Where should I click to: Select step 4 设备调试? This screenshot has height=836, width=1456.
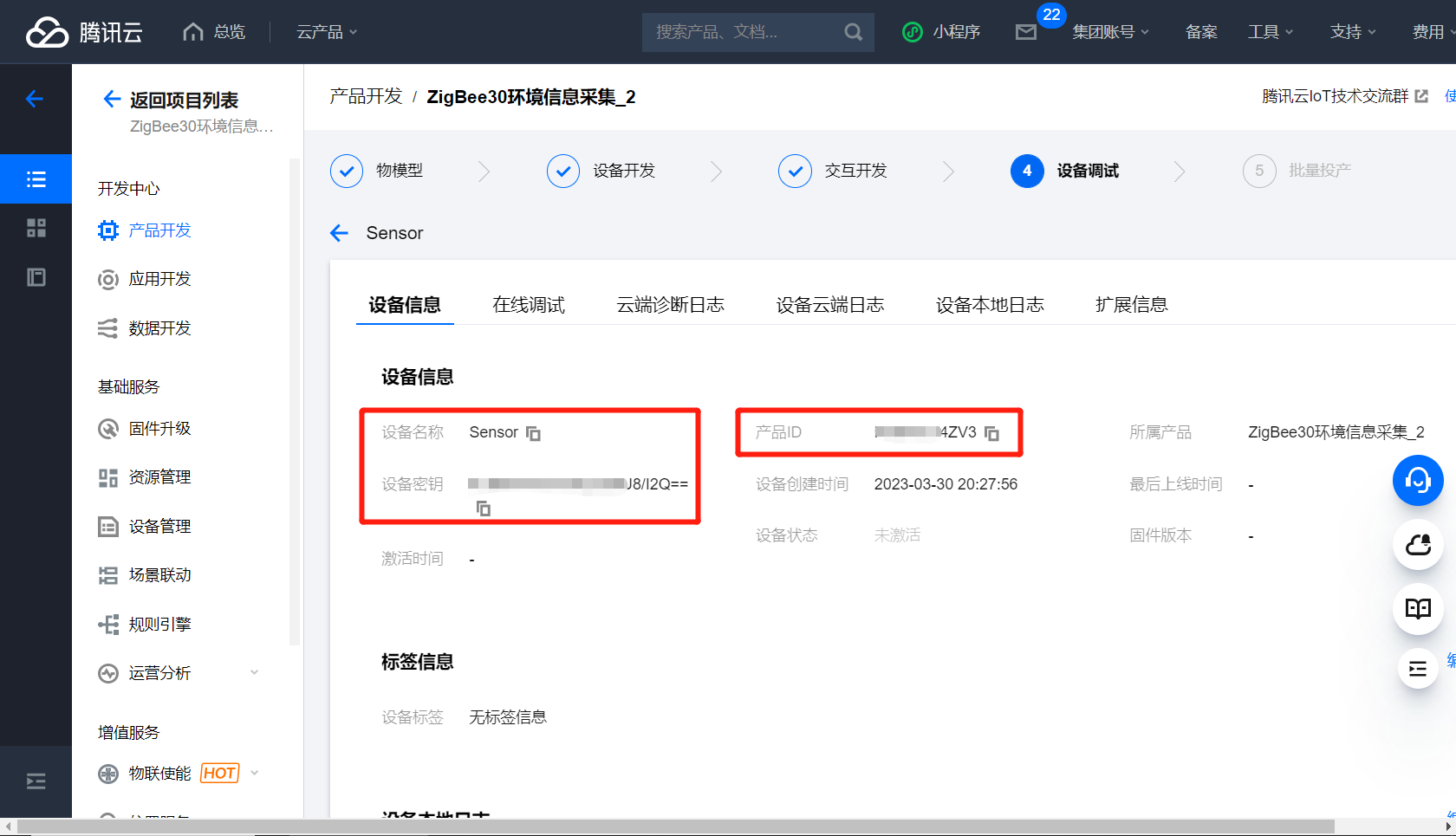coord(1065,171)
